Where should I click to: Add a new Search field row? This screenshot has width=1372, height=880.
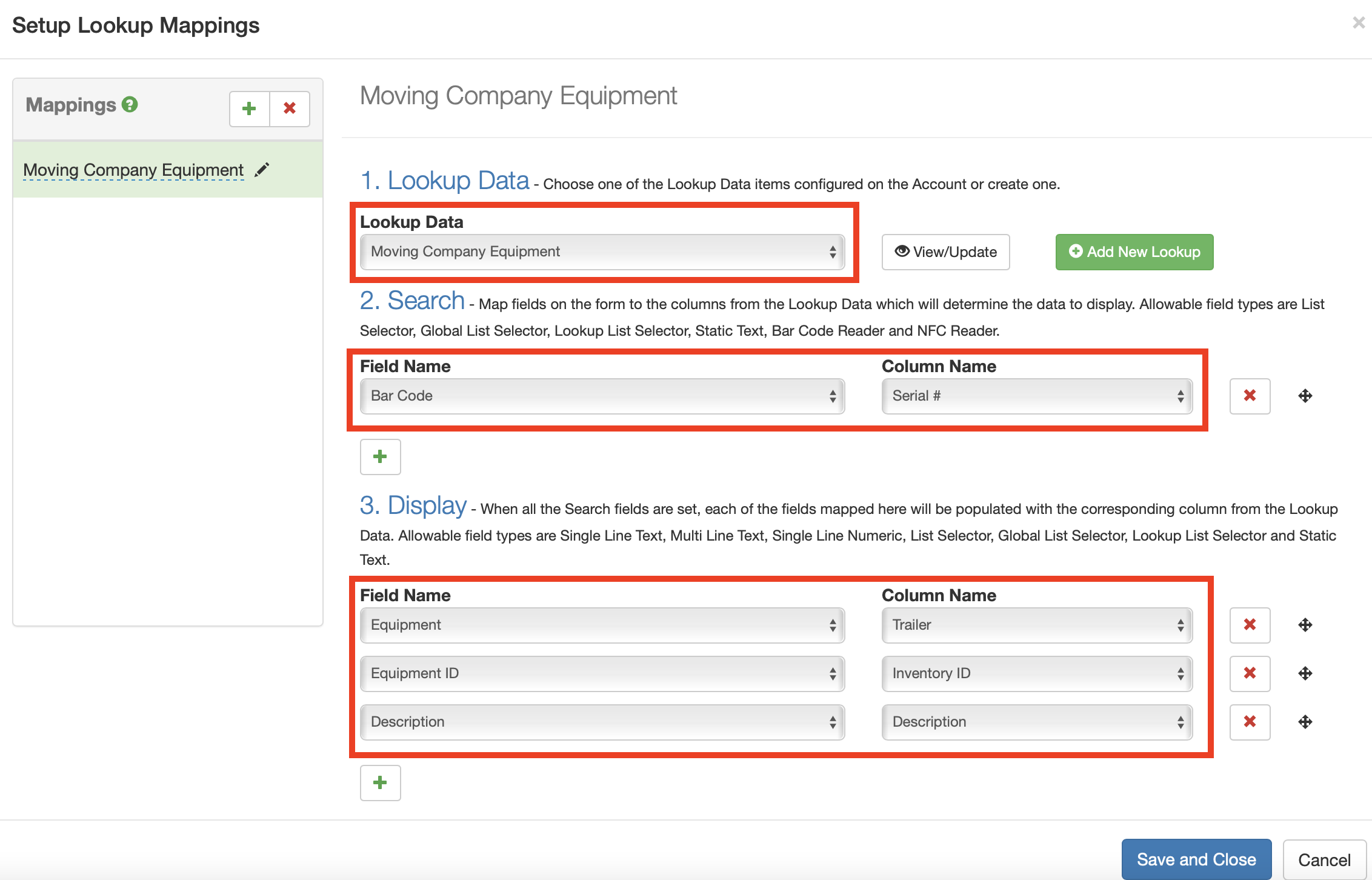coord(380,457)
